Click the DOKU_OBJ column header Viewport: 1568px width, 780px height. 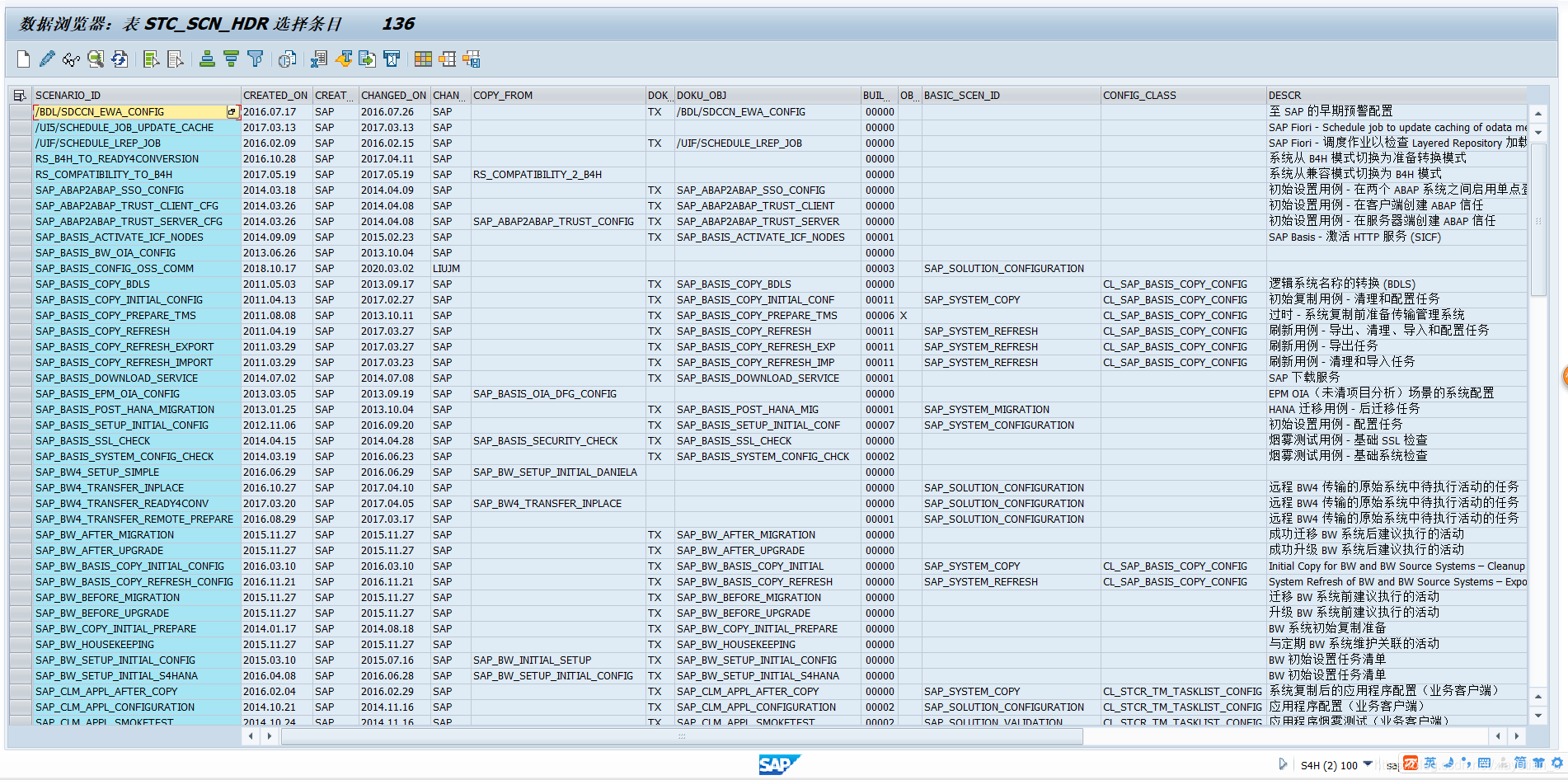point(767,96)
